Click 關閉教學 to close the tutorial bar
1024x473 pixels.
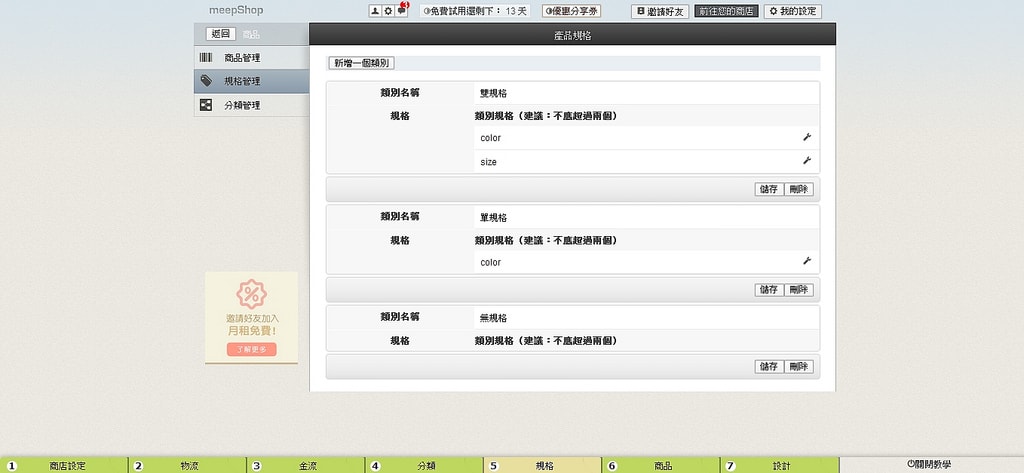tap(929, 465)
